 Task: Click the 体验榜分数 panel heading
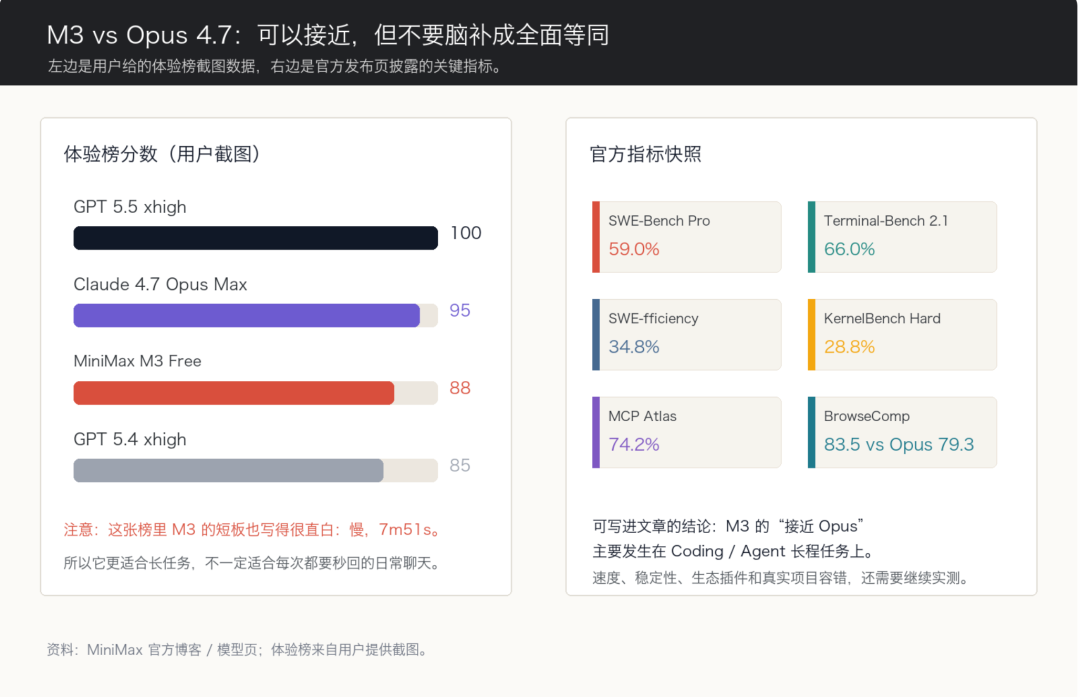click(x=164, y=154)
